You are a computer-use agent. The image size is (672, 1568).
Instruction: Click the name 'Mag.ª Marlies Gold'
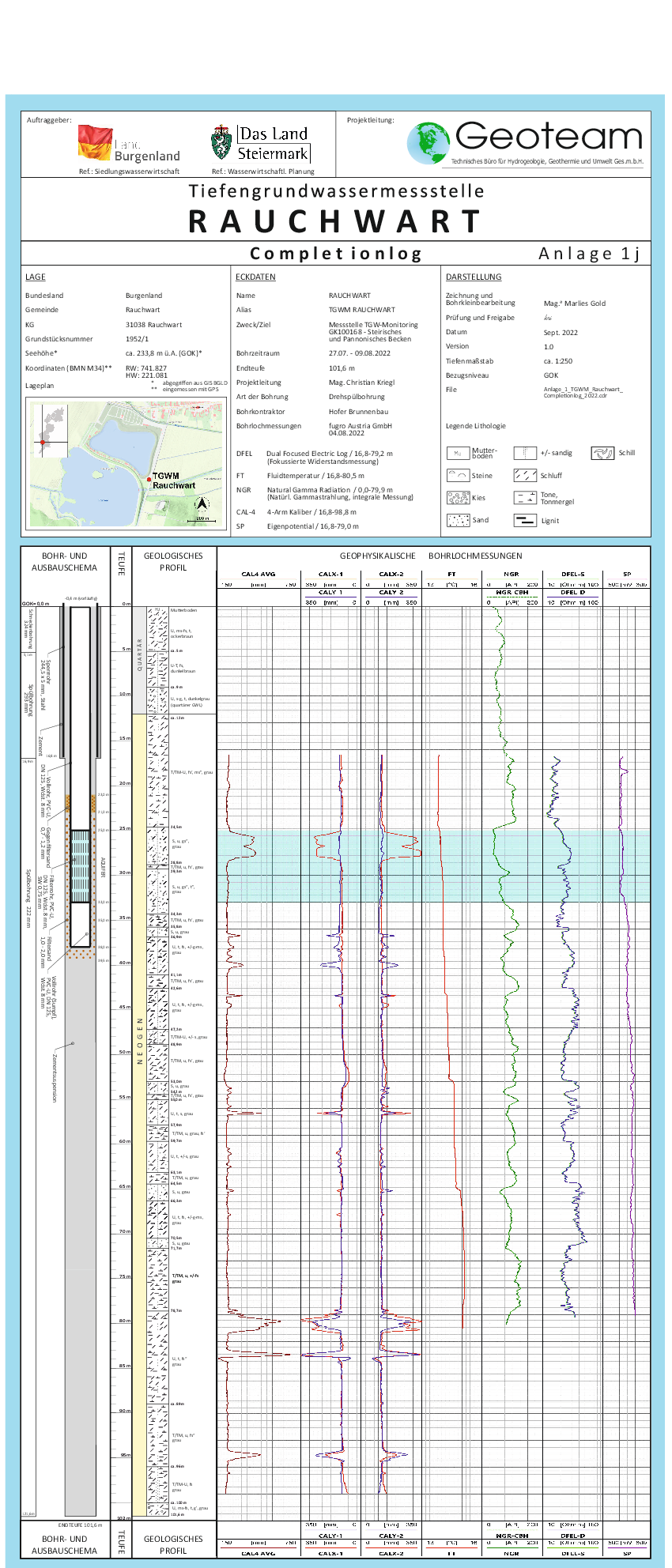pyautogui.click(x=575, y=303)
